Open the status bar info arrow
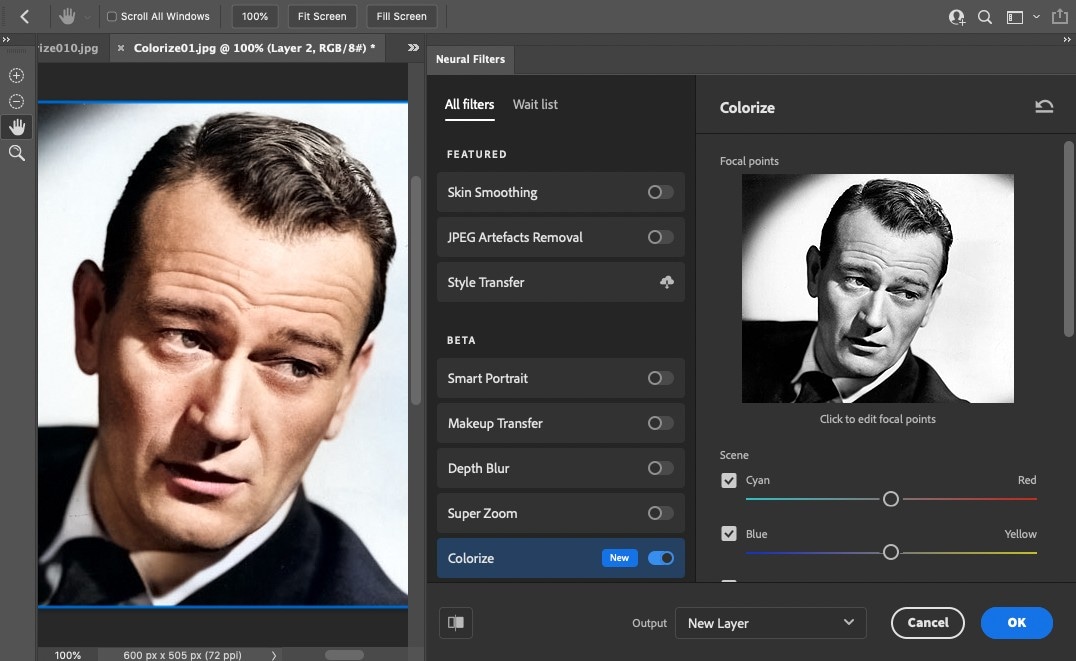Viewport: 1076px width, 661px height. pos(274,655)
